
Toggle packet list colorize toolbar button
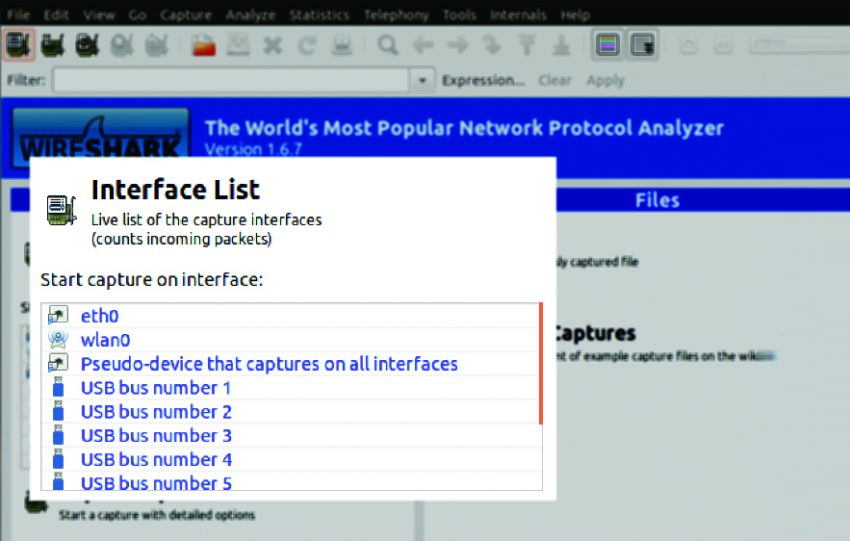coord(606,45)
